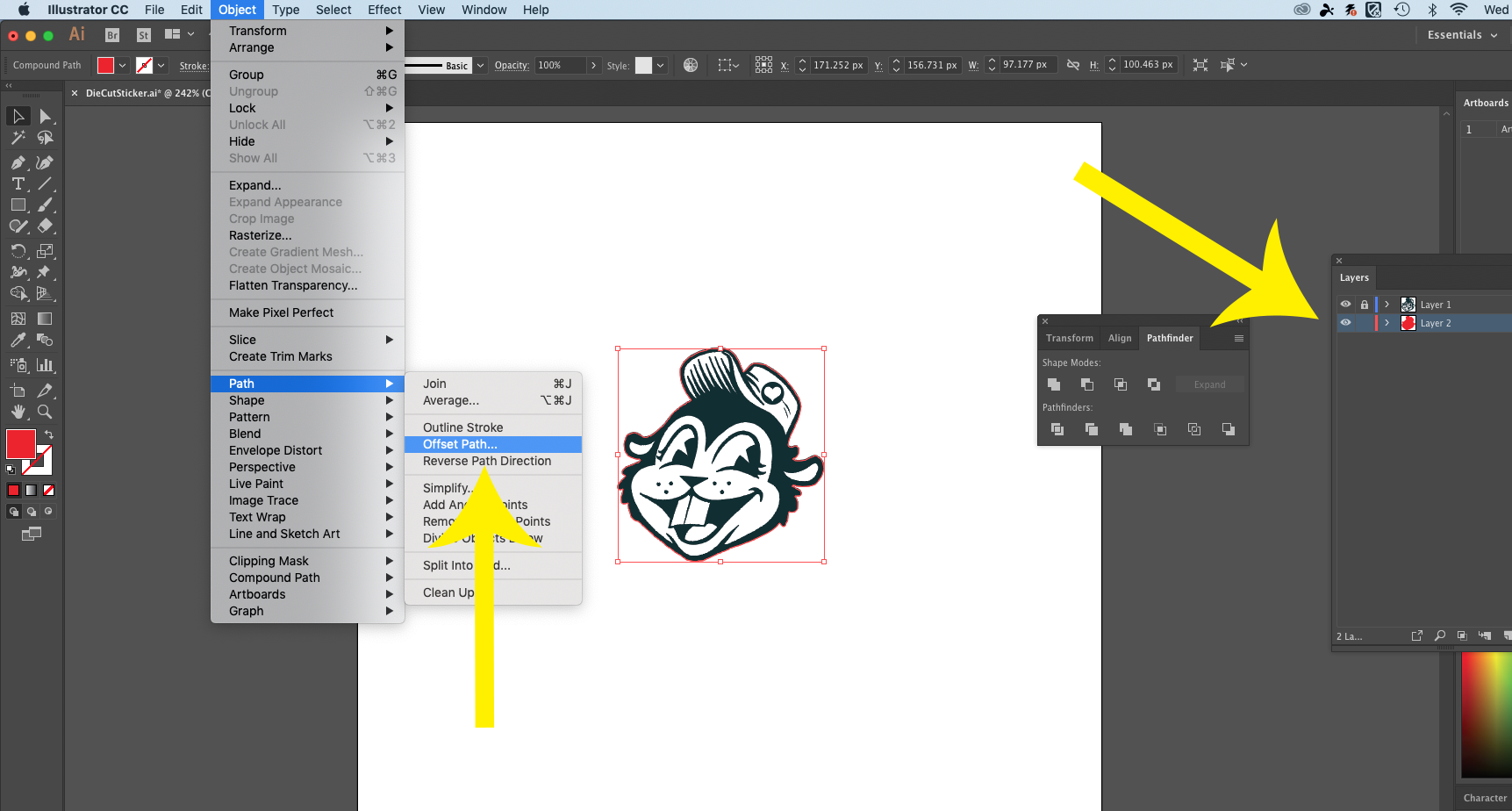Toggle lock column for Layer 2

pyautogui.click(x=1364, y=323)
